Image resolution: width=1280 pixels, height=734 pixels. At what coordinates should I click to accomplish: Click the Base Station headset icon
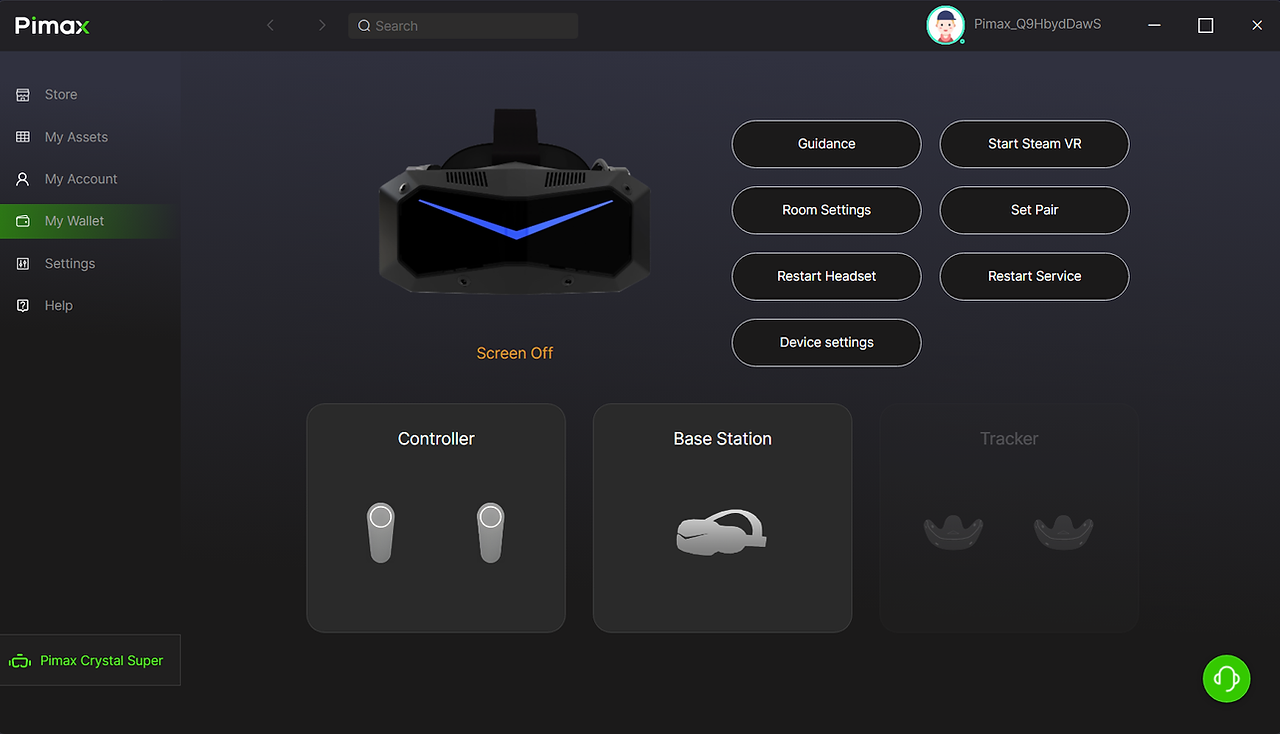[x=722, y=532]
